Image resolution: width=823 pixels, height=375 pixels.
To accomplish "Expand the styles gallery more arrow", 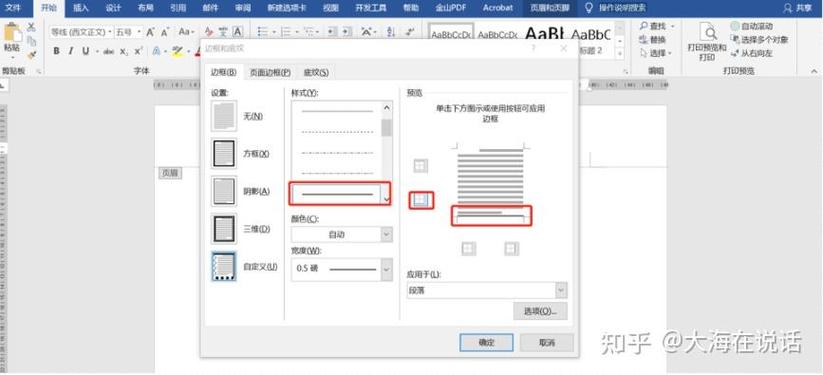I will 620,54.
